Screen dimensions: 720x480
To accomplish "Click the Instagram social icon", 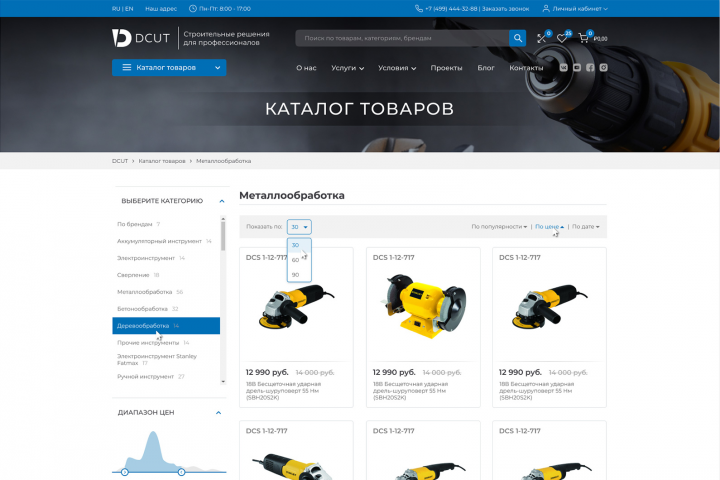I will pyautogui.click(x=603, y=68).
